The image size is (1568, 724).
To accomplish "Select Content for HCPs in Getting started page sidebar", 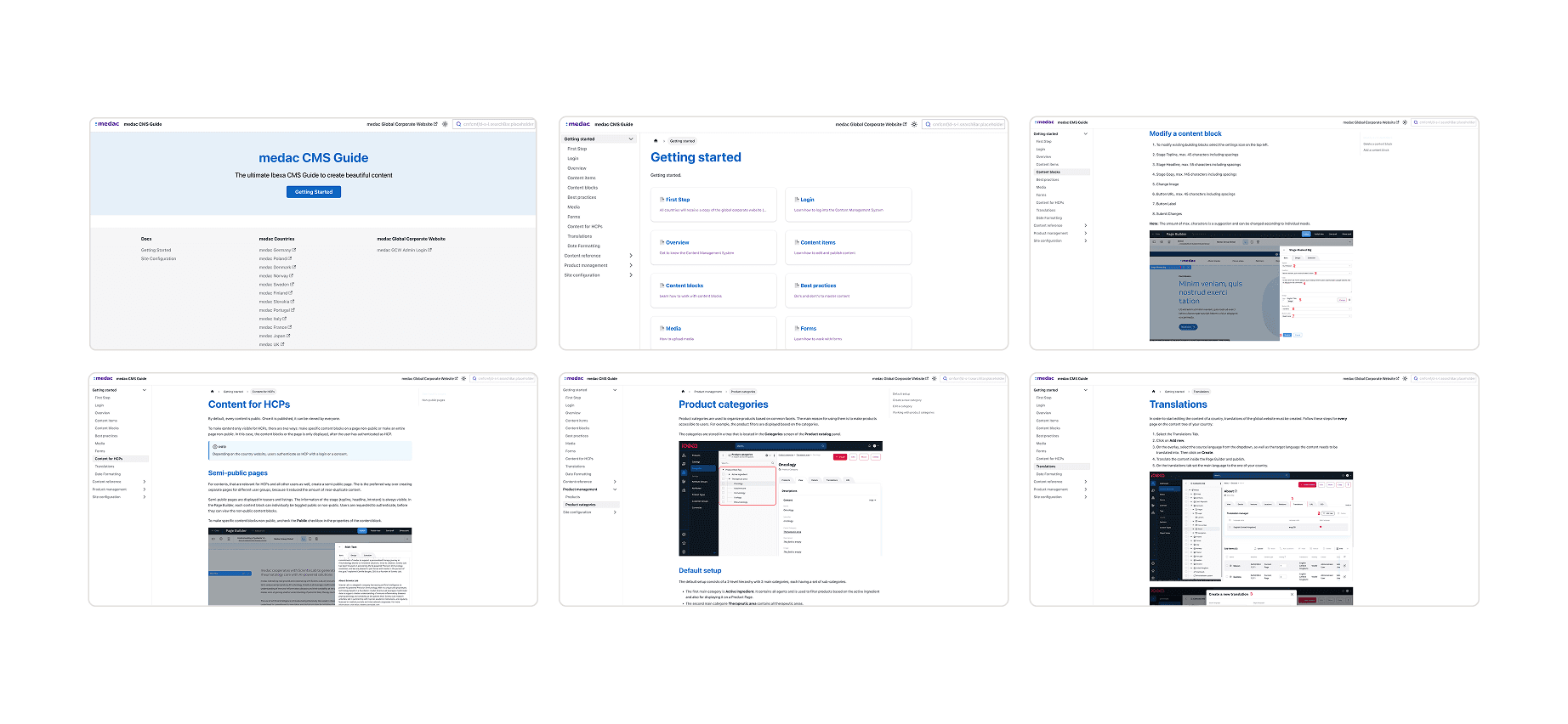I will (x=585, y=227).
